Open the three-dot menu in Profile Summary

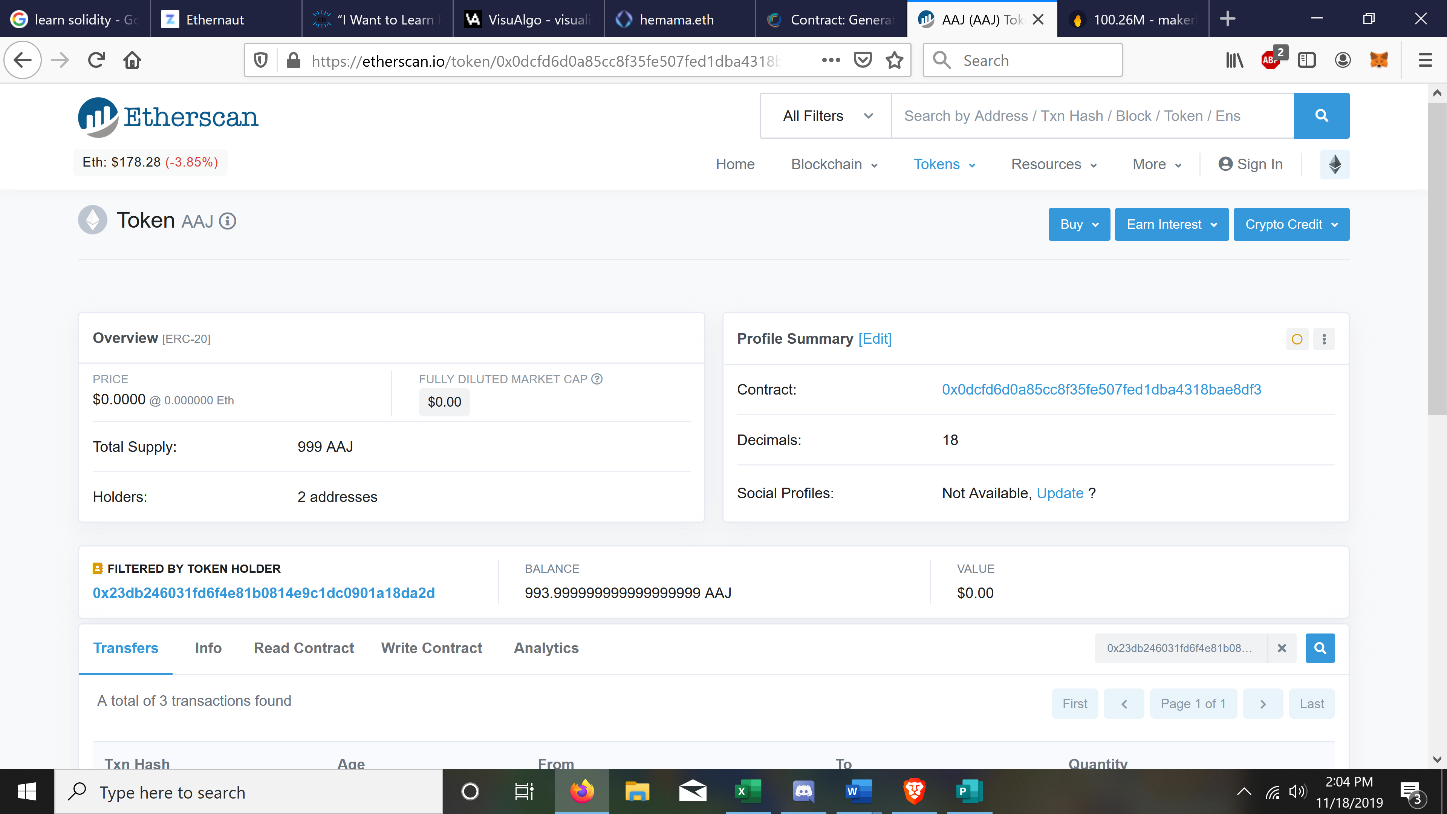pyautogui.click(x=1324, y=339)
